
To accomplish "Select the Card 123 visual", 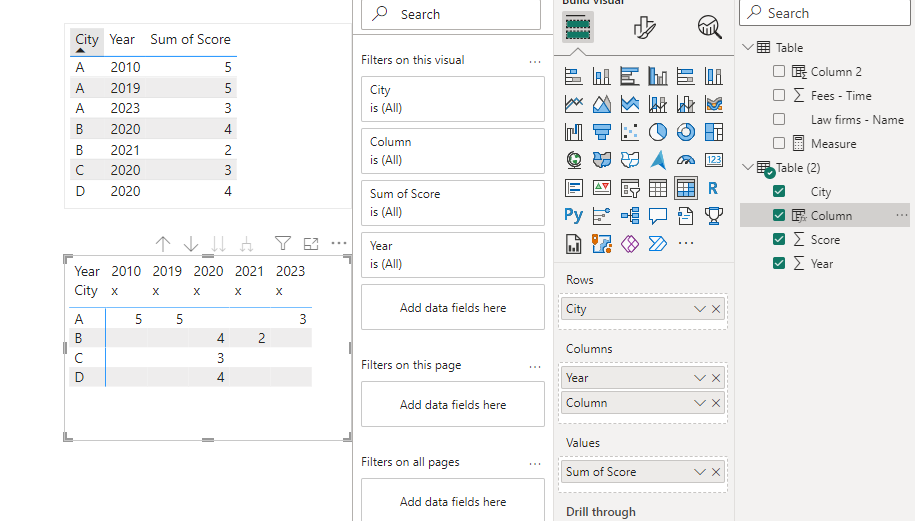I will [x=714, y=160].
